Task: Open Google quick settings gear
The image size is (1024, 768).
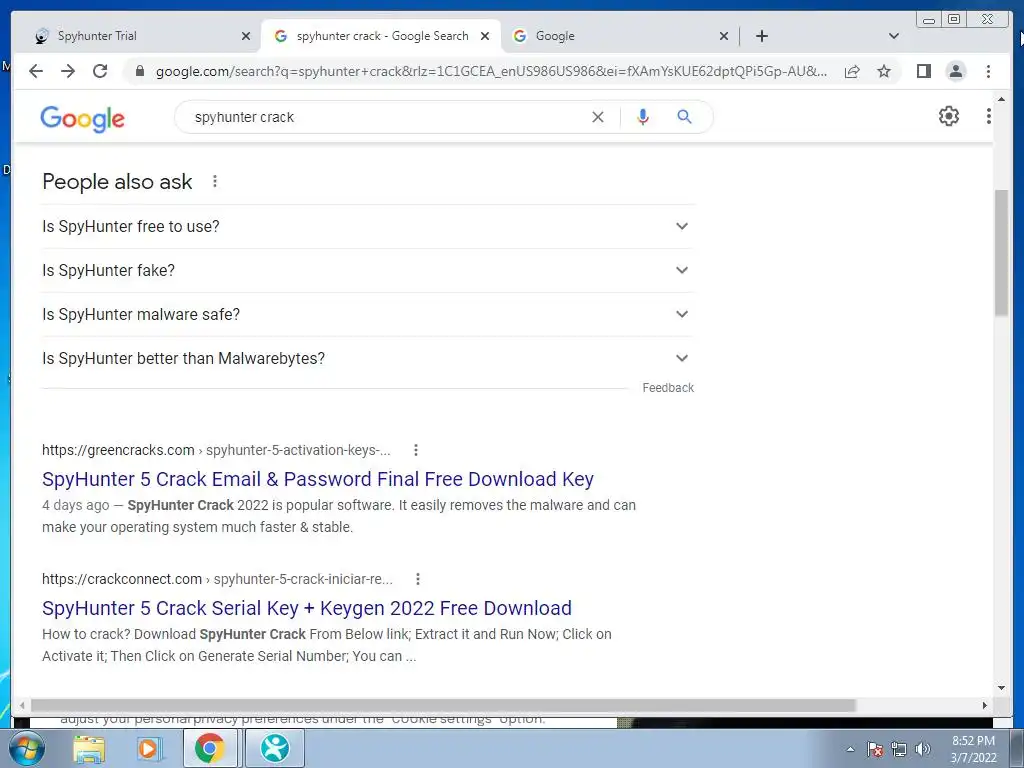Action: [x=948, y=116]
